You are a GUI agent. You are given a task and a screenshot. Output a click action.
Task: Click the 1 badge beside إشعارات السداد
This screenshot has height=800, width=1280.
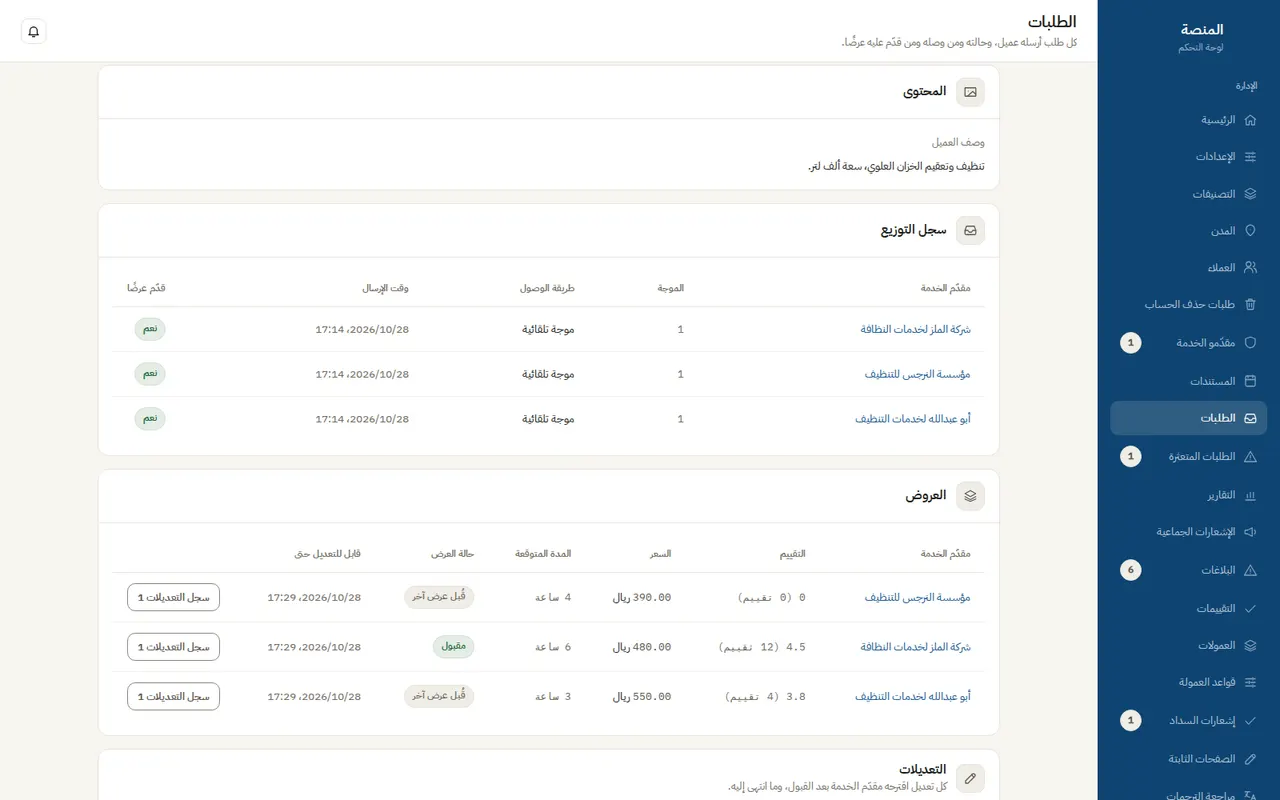tap(1130, 721)
